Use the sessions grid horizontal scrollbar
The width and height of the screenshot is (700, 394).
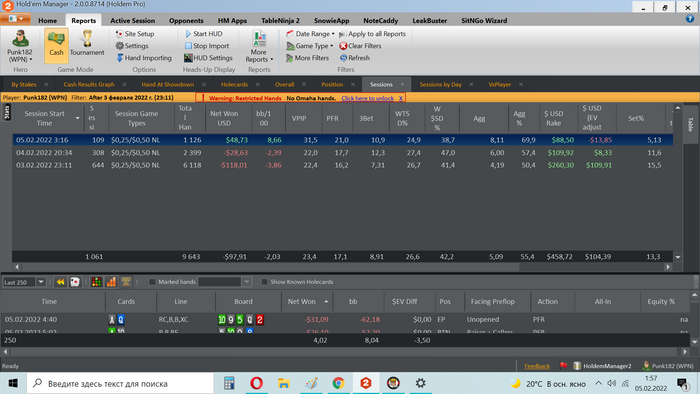[342, 267]
